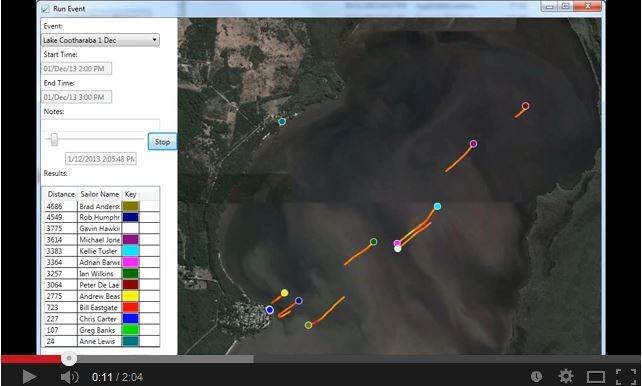Click the cyan sailor marker on the lake
642x386 pixels.
click(437, 206)
